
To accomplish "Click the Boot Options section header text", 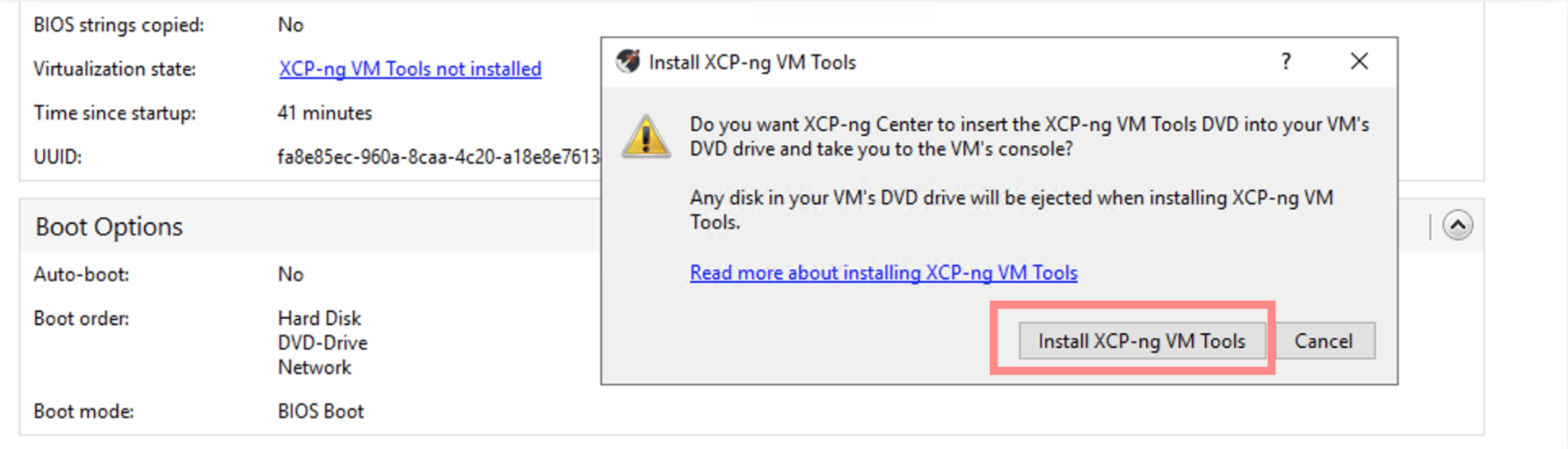I will [x=109, y=227].
